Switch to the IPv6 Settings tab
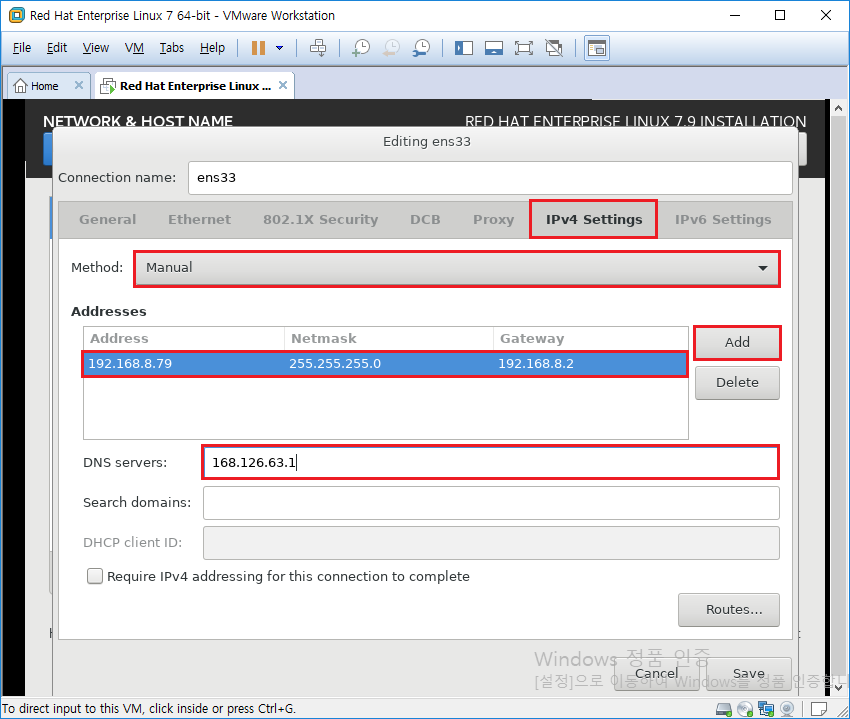The image size is (850, 719). pyautogui.click(x=723, y=220)
